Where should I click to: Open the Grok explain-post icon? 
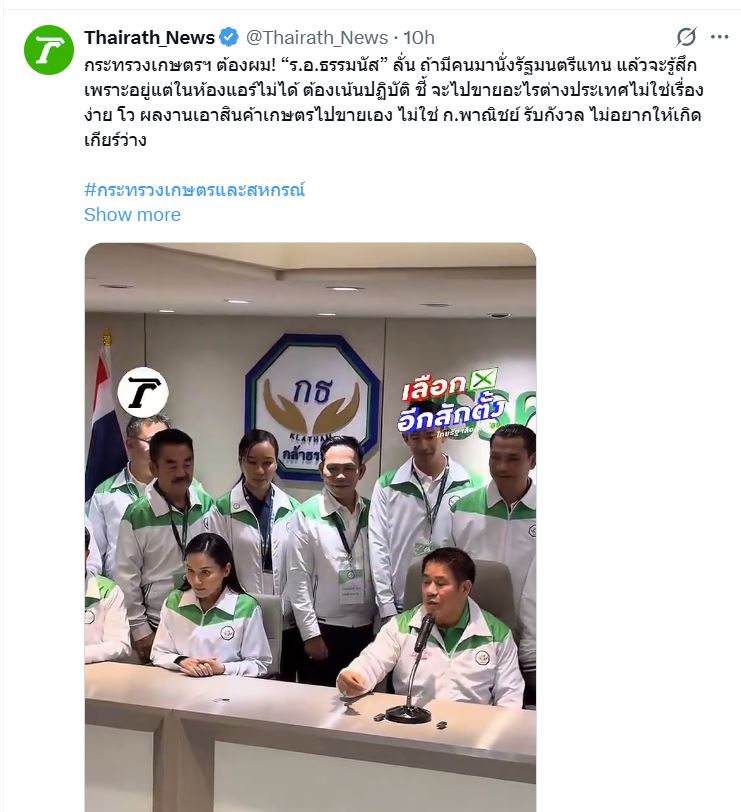click(x=686, y=37)
